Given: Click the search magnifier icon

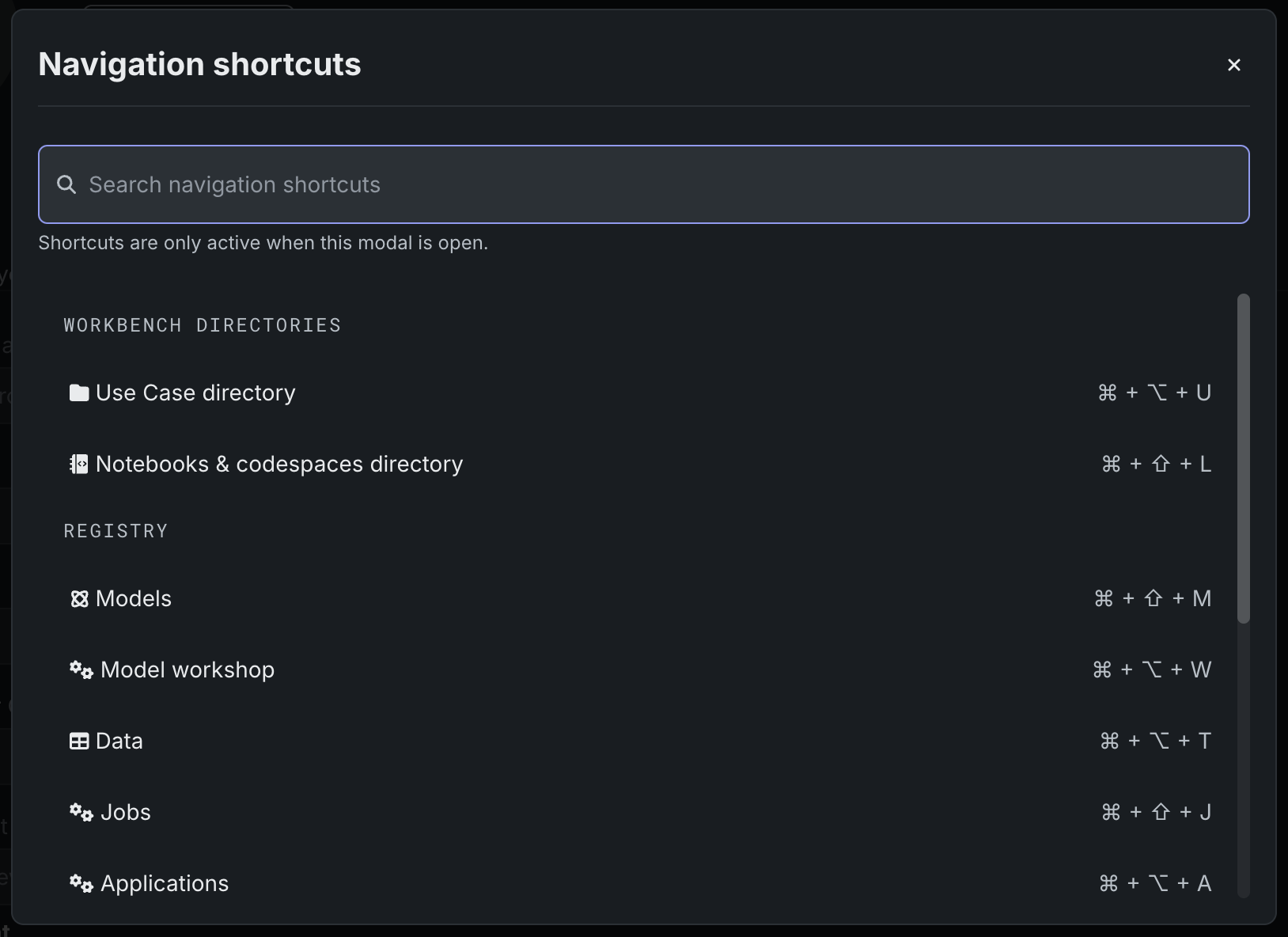Looking at the screenshot, I should [66, 185].
